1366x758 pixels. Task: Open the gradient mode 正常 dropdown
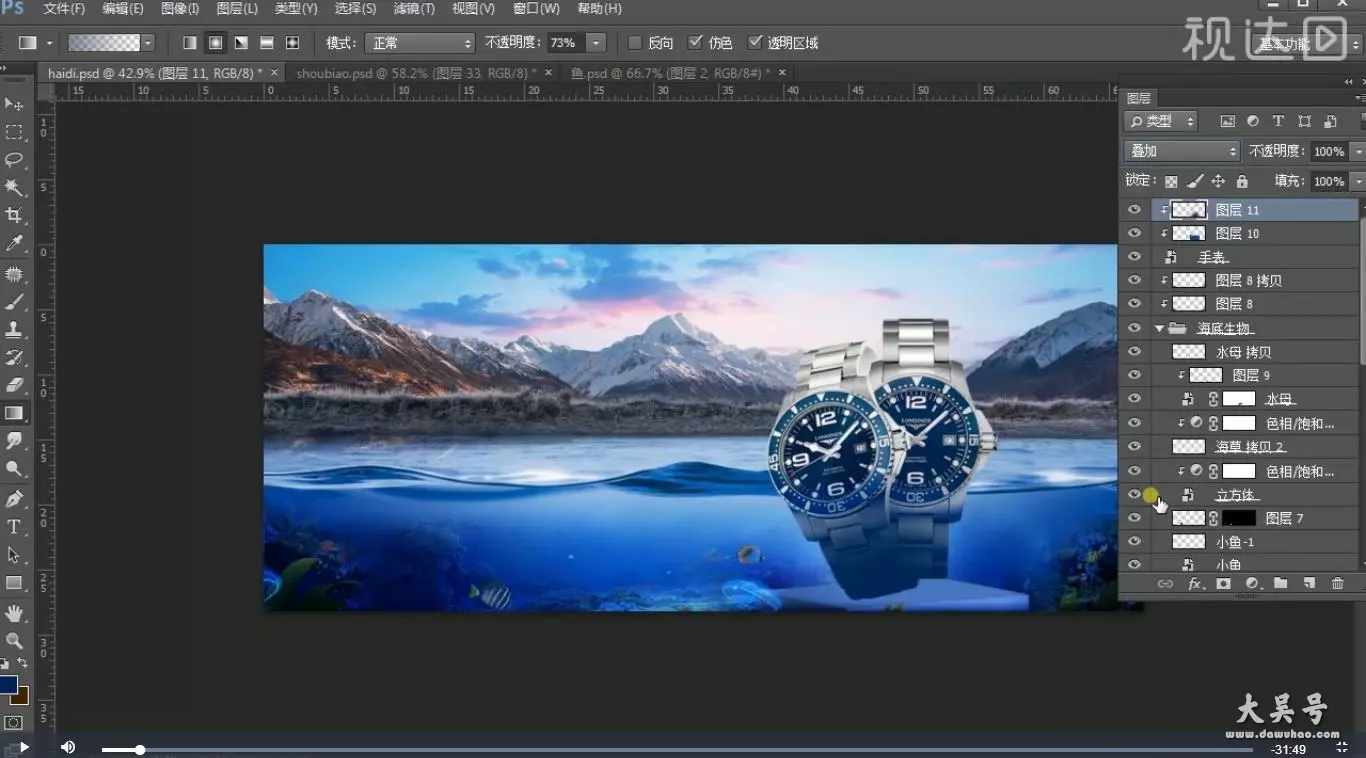point(419,43)
